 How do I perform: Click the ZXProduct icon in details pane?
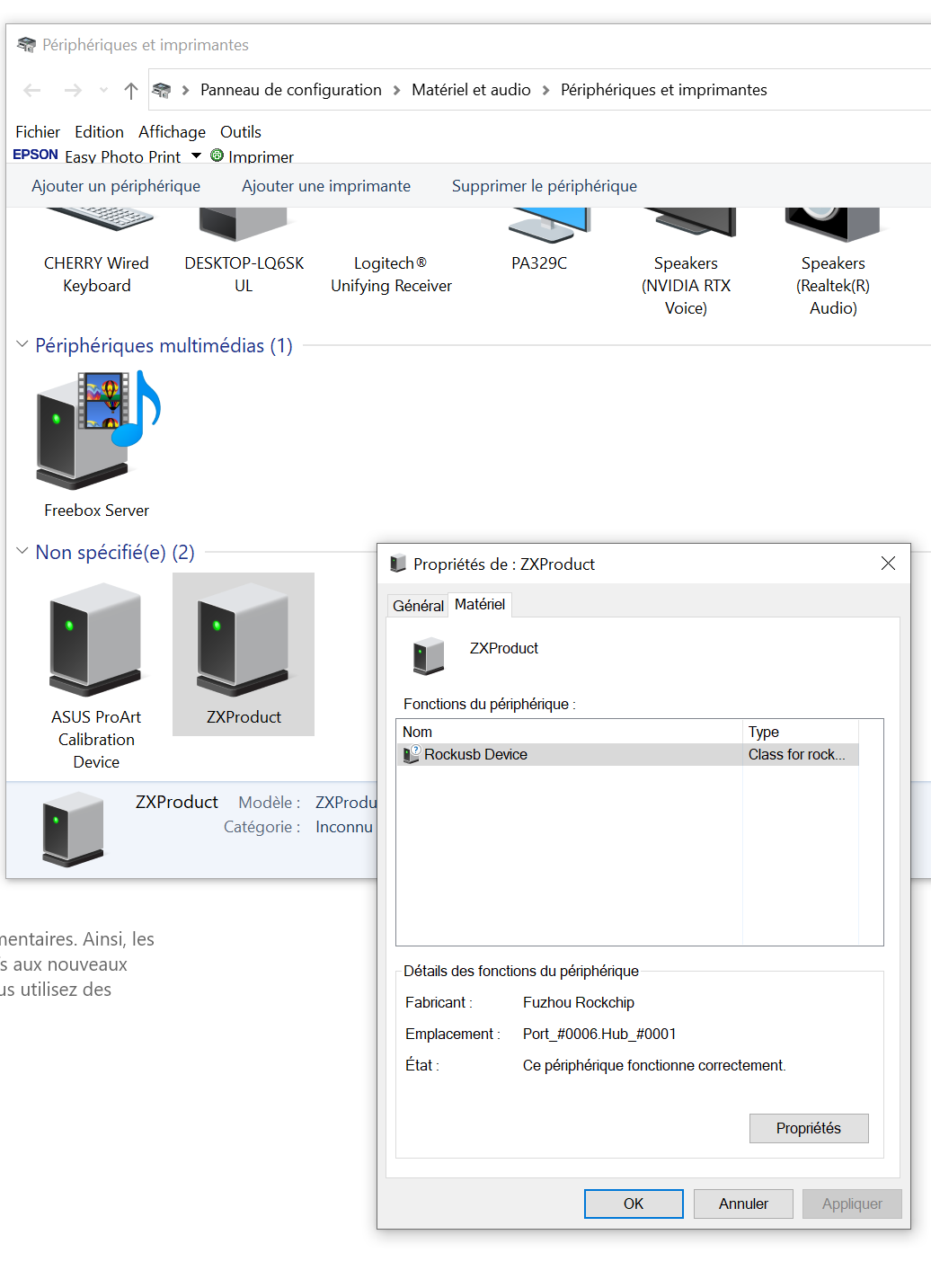73,829
